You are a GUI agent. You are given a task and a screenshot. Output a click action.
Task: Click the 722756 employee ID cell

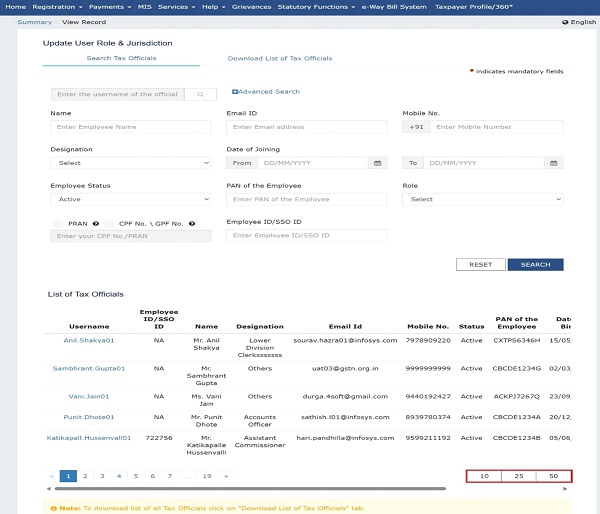coord(159,438)
